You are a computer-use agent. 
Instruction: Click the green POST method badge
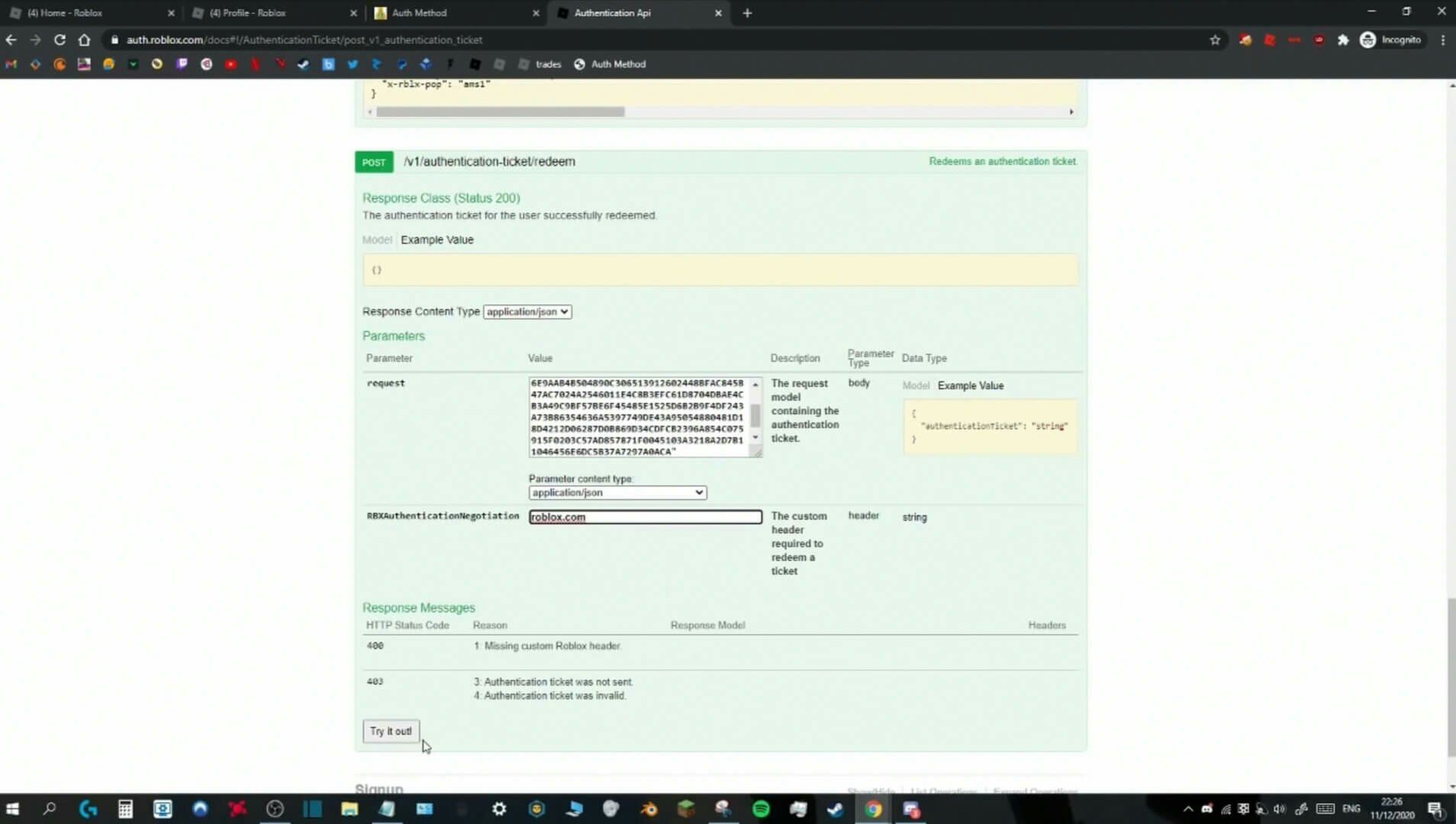pos(374,162)
